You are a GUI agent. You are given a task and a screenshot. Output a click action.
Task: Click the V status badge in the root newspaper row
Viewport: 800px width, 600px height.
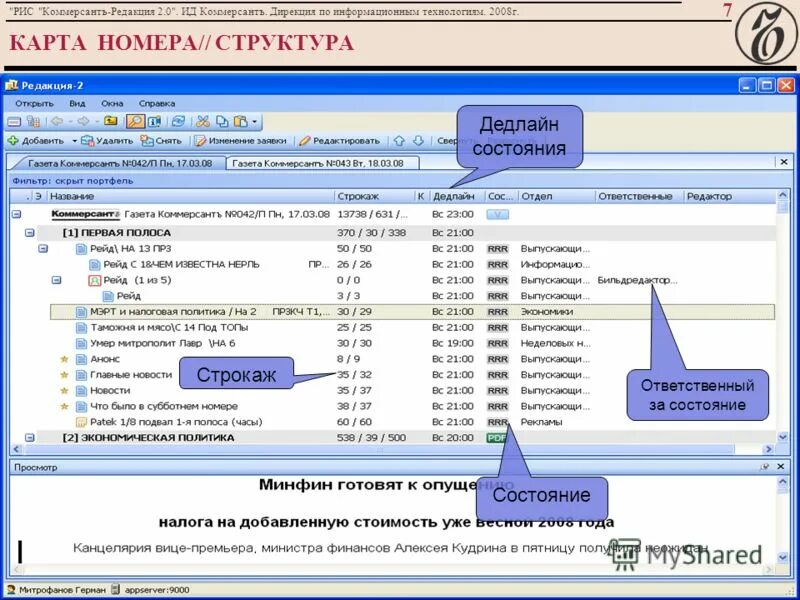tap(497, 215)
